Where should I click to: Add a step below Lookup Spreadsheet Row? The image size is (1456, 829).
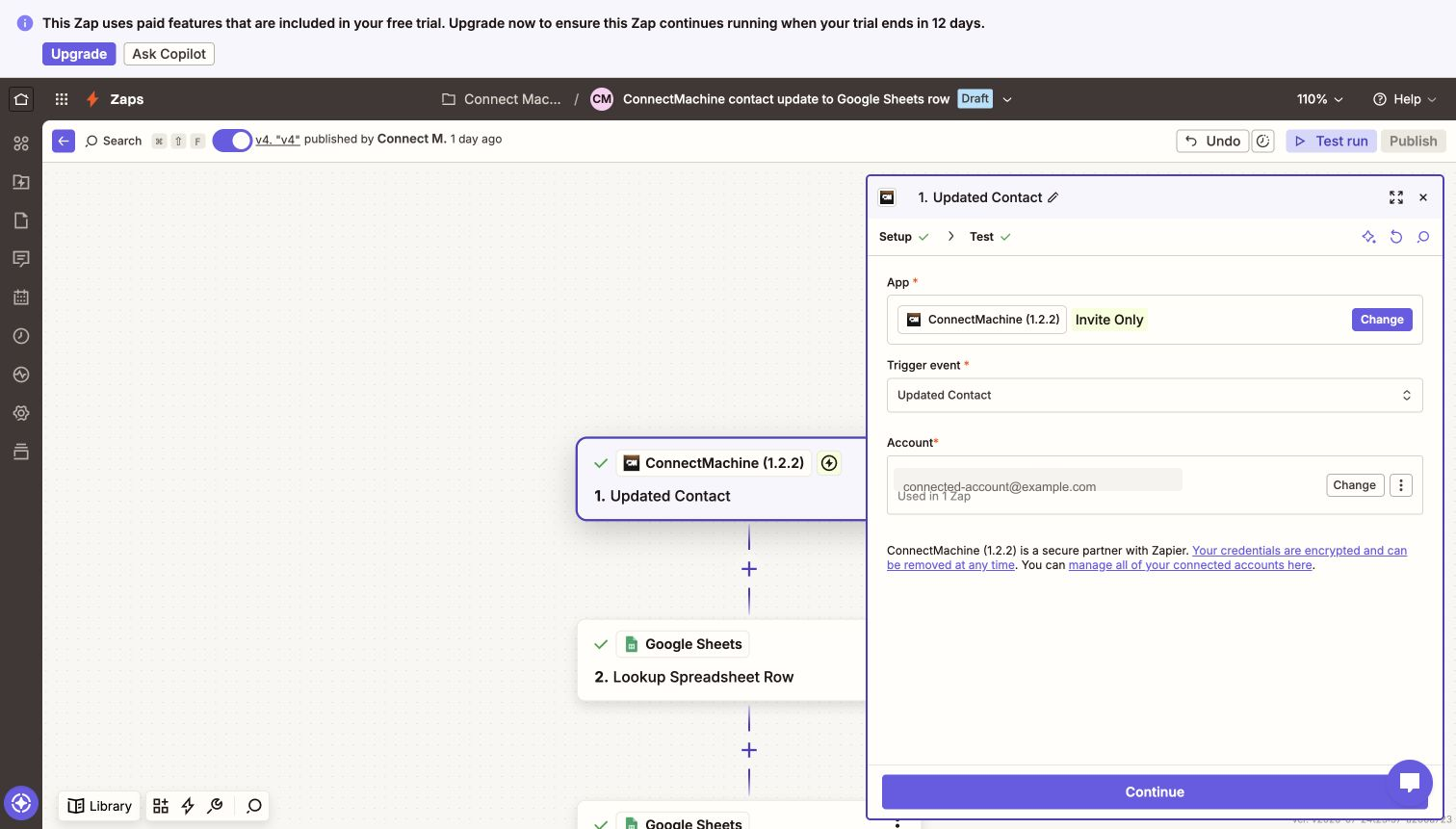click(x=749, y=750)
